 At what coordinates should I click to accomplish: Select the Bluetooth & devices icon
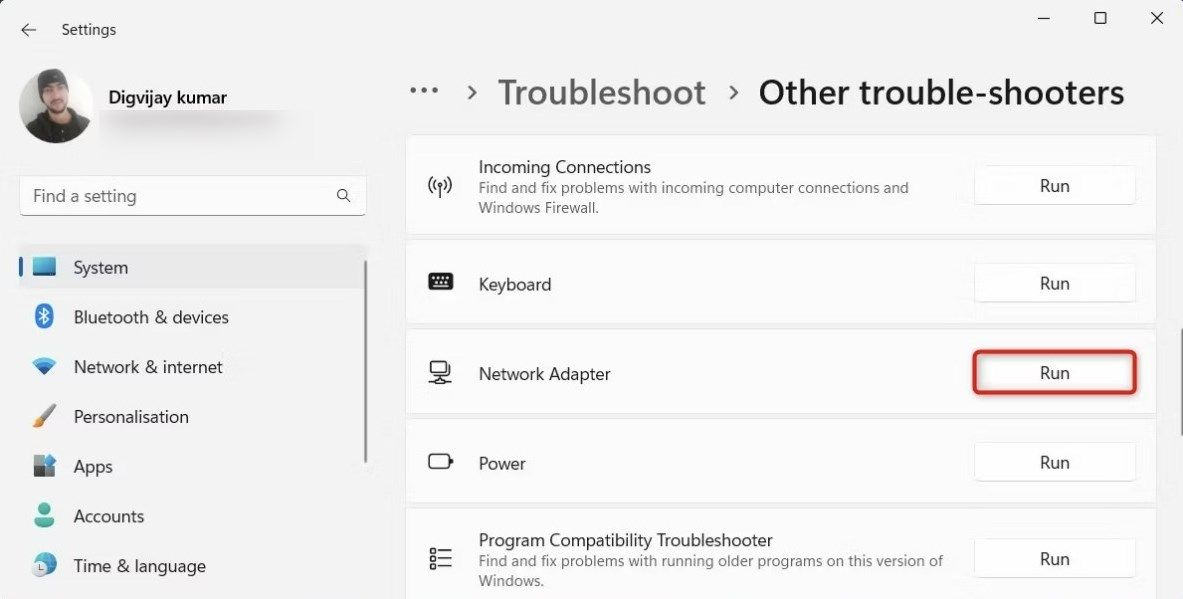click(44, 316)
